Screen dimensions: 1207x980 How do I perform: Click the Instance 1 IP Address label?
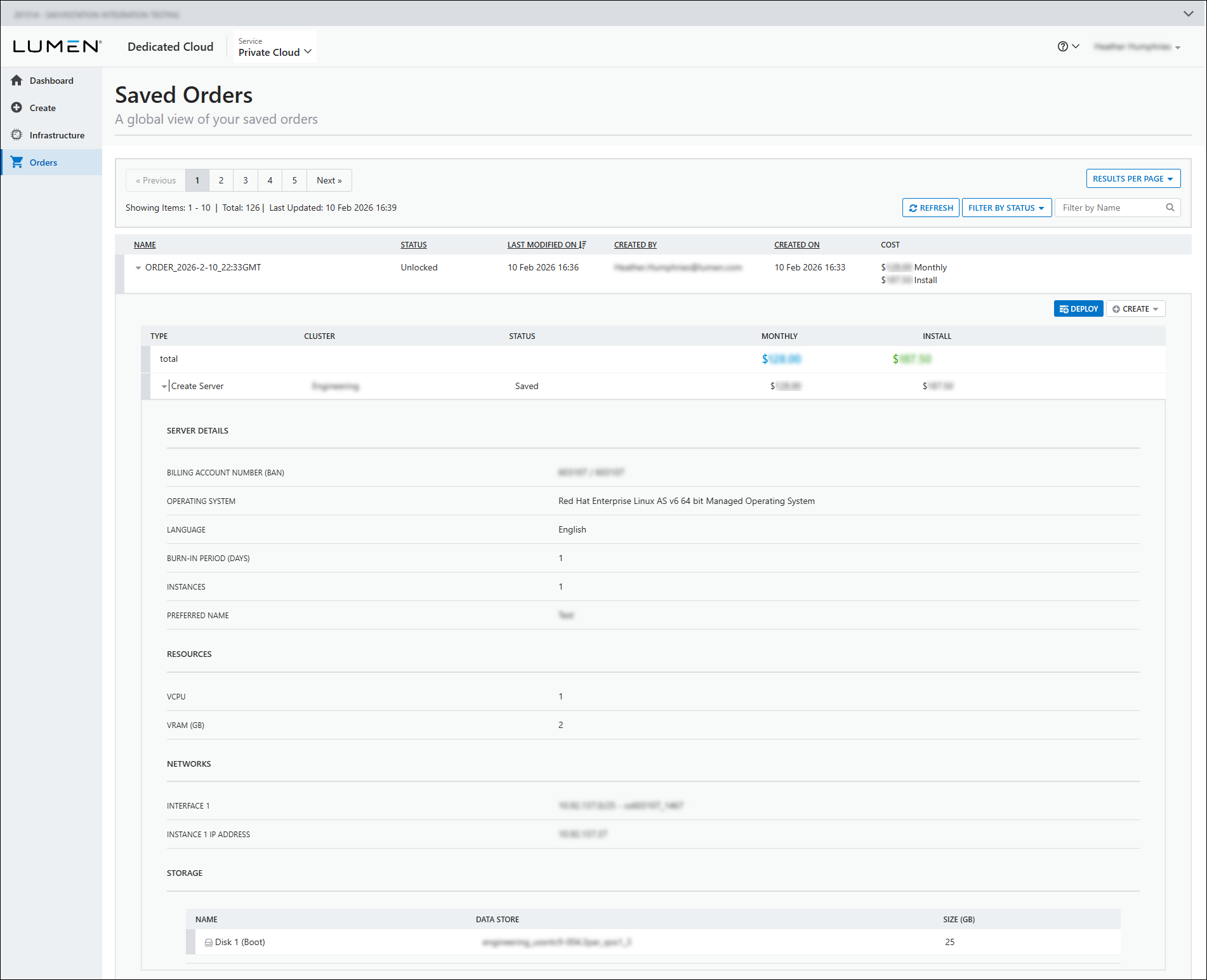tap(208, 835)
